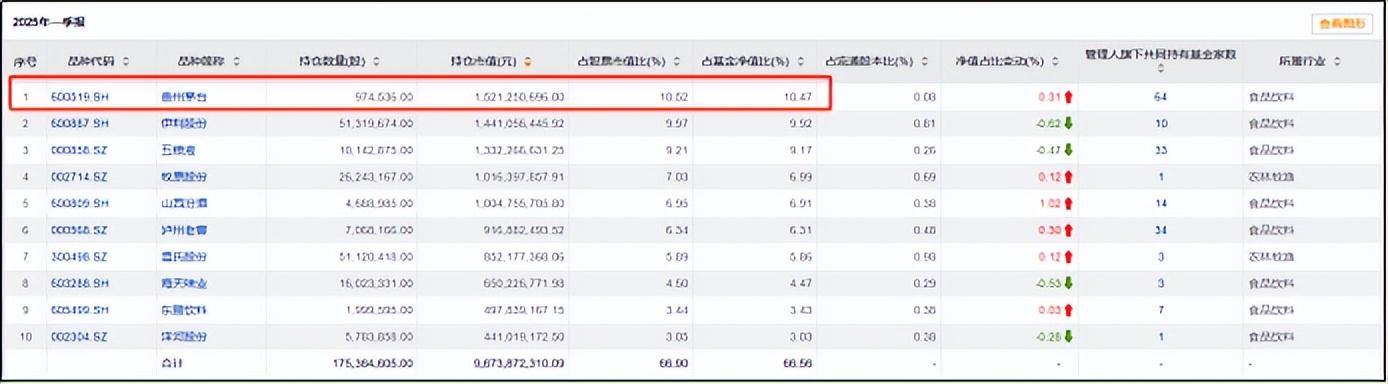This screenshot has width=1388, height=384.
Task: Open co-holding fund count 33 link
Action: click(1160, 150)
